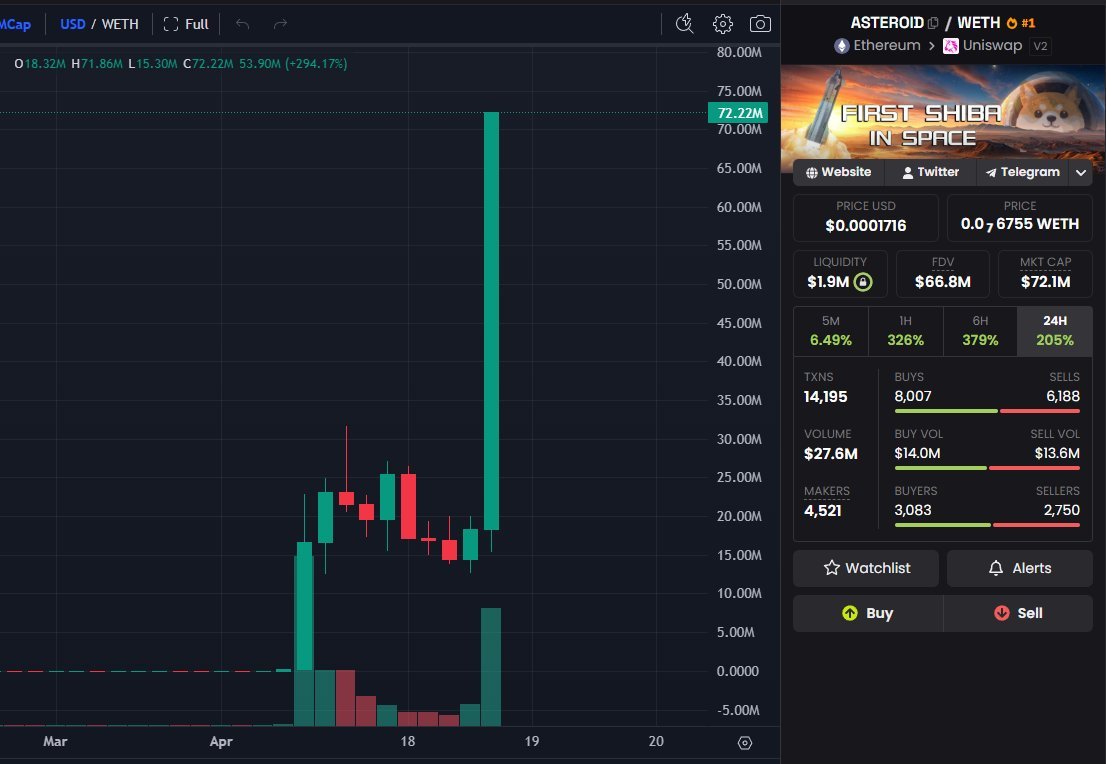Expand the extra social links chevron
Screen dimensions: 1106x764
click(1081, 172)
